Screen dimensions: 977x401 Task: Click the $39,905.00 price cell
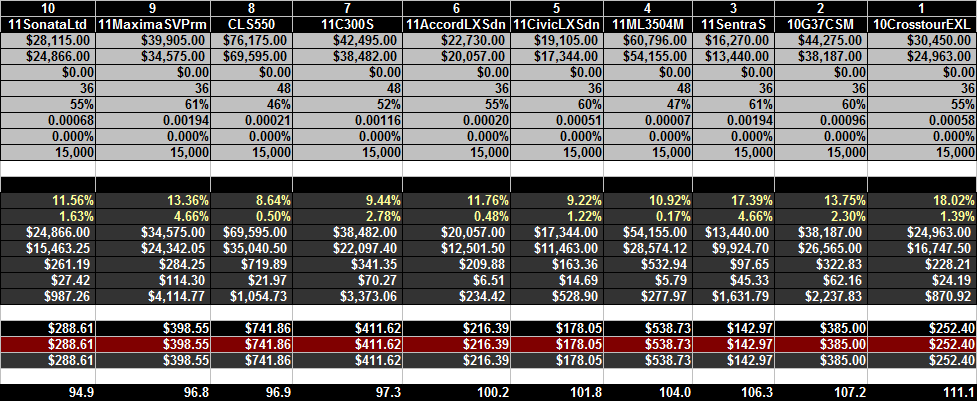pos(153,40)
